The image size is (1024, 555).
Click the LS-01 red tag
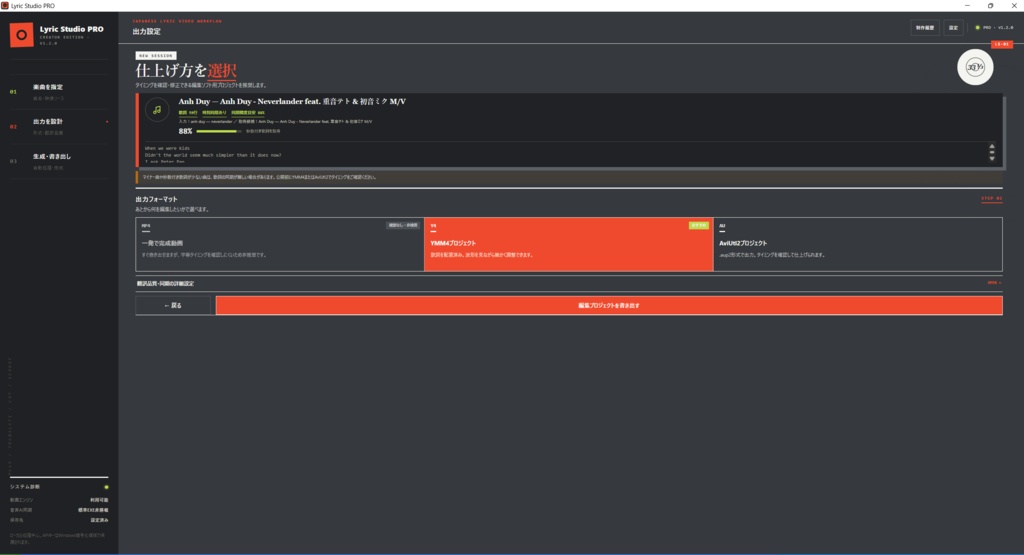(1001, 44)
